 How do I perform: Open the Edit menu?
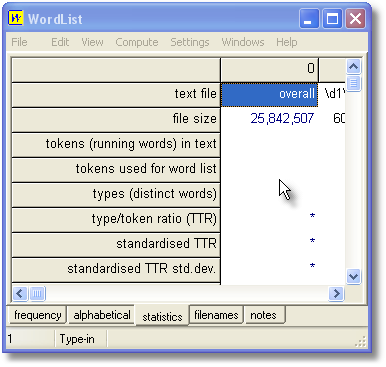60,42
